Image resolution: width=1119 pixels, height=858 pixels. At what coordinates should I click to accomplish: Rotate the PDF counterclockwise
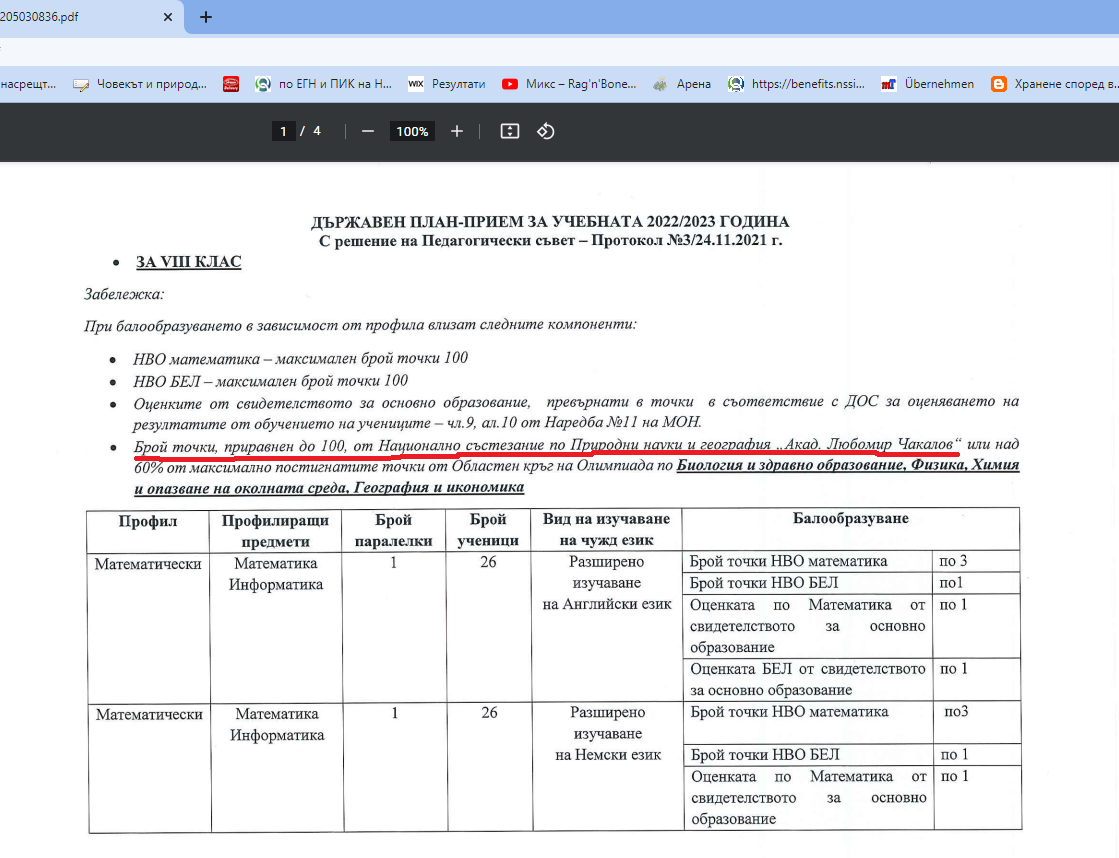(546, 132)
